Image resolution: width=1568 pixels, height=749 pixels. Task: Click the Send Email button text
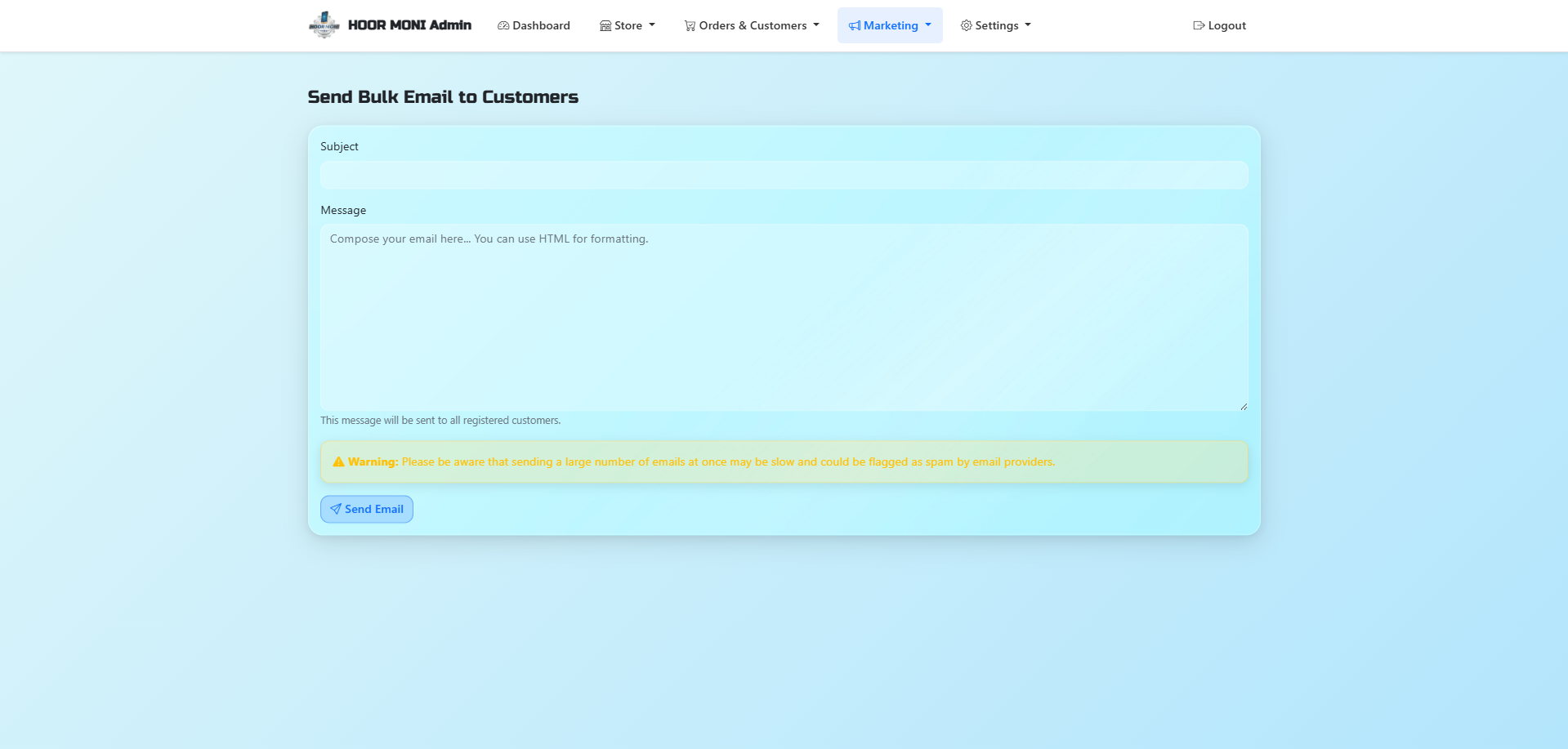click(374, 509)
